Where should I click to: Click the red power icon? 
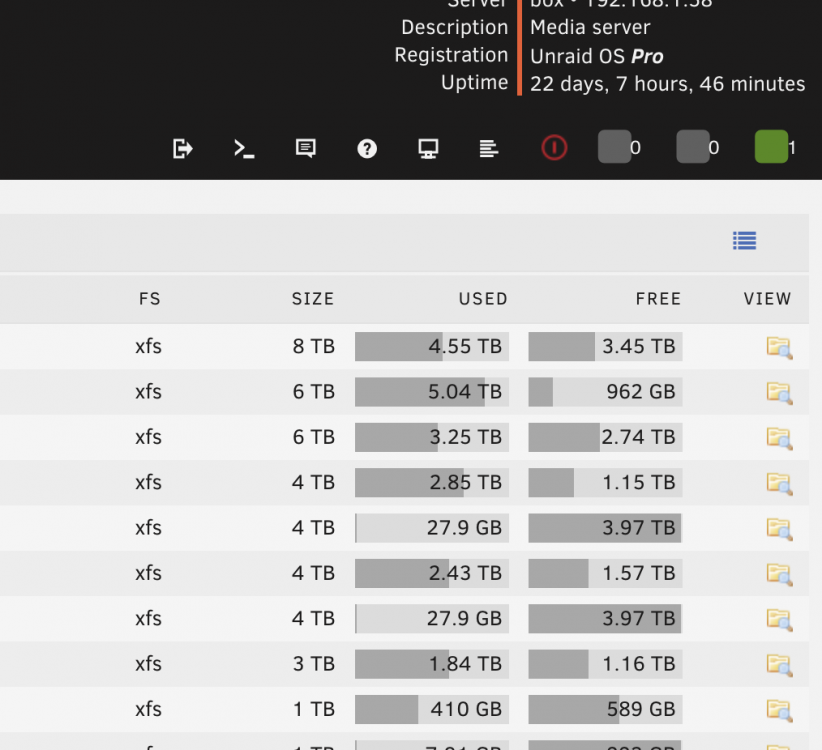[554, 148]
